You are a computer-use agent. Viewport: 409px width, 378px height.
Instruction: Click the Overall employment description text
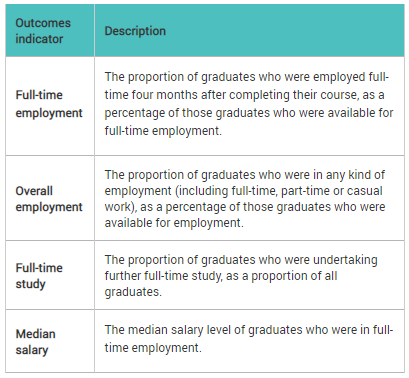click(245, 199)
